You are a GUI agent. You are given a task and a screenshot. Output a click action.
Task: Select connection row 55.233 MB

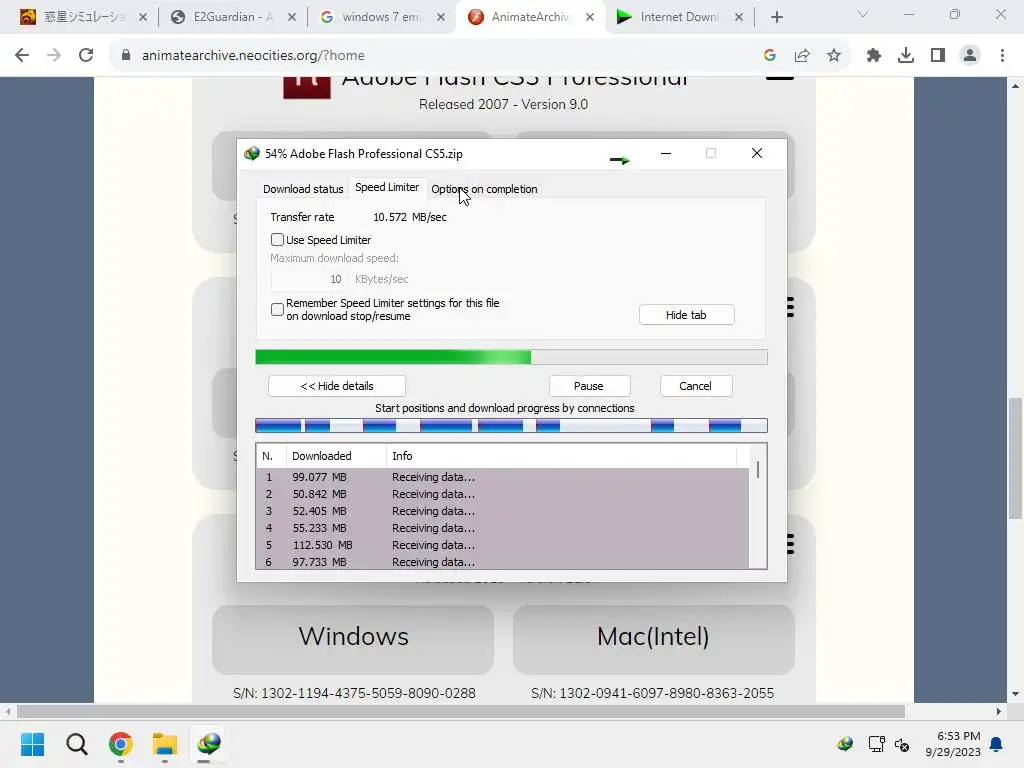coord(502,528)
